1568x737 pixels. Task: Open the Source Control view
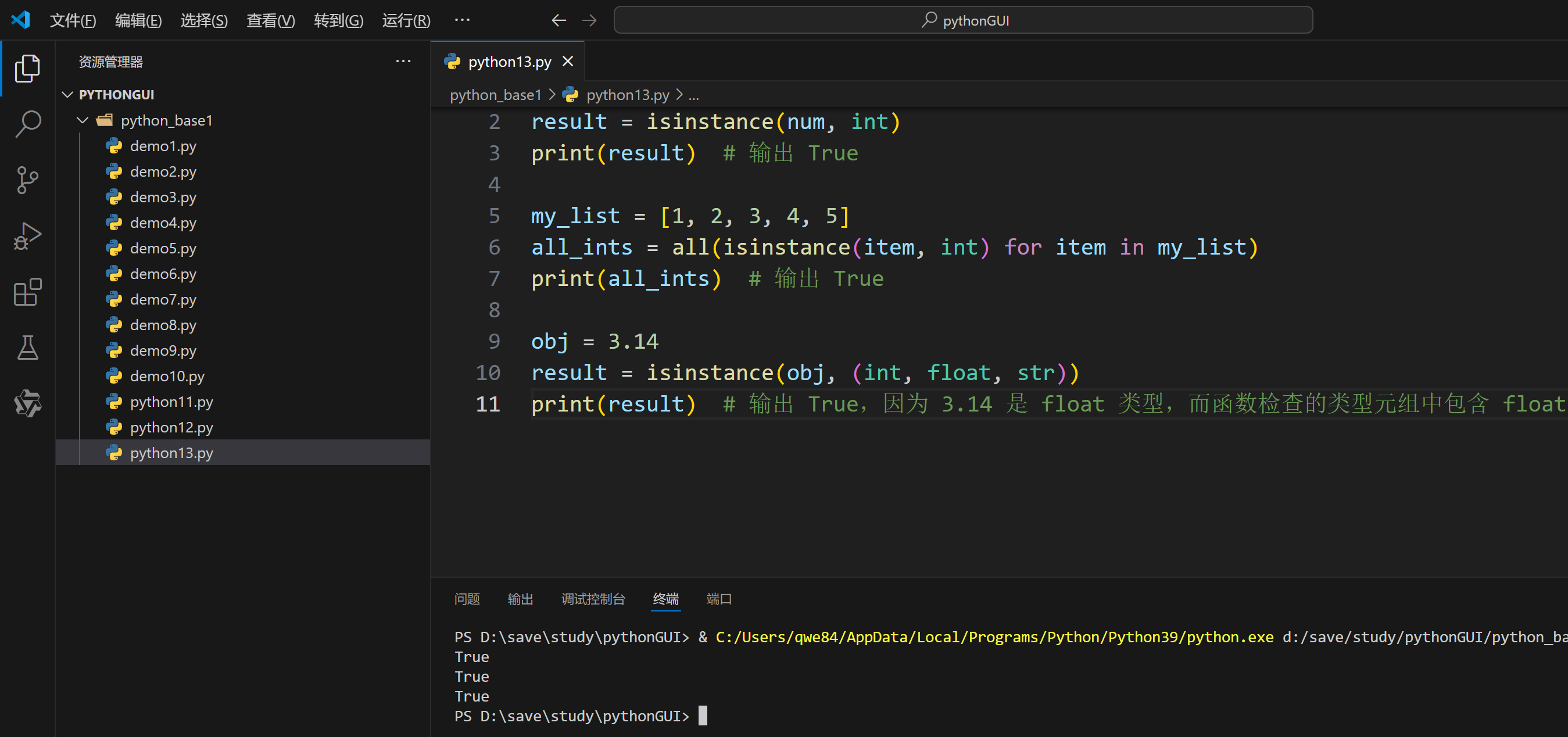pyautogui.click(x=27, y=180)
